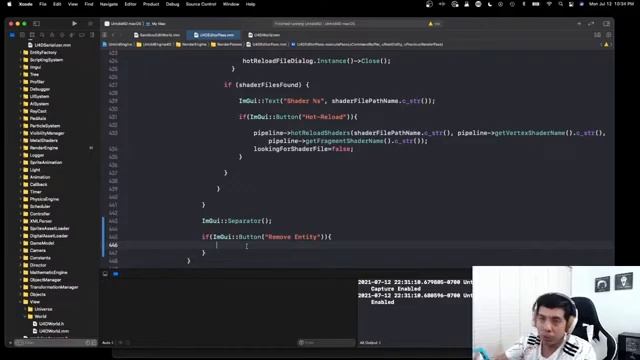Open the Xcode menu
640x360 pixels.
click(25, 4)
